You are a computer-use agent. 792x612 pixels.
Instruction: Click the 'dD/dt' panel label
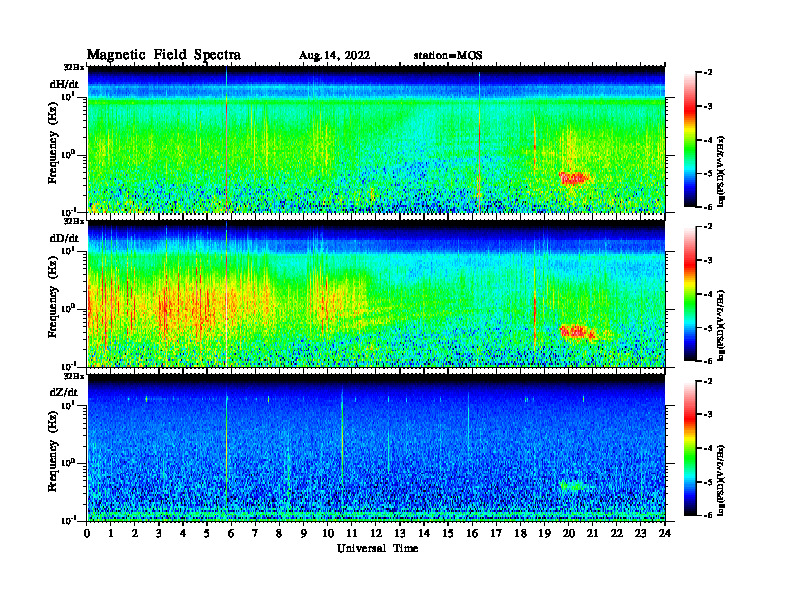tap(64, 238)
